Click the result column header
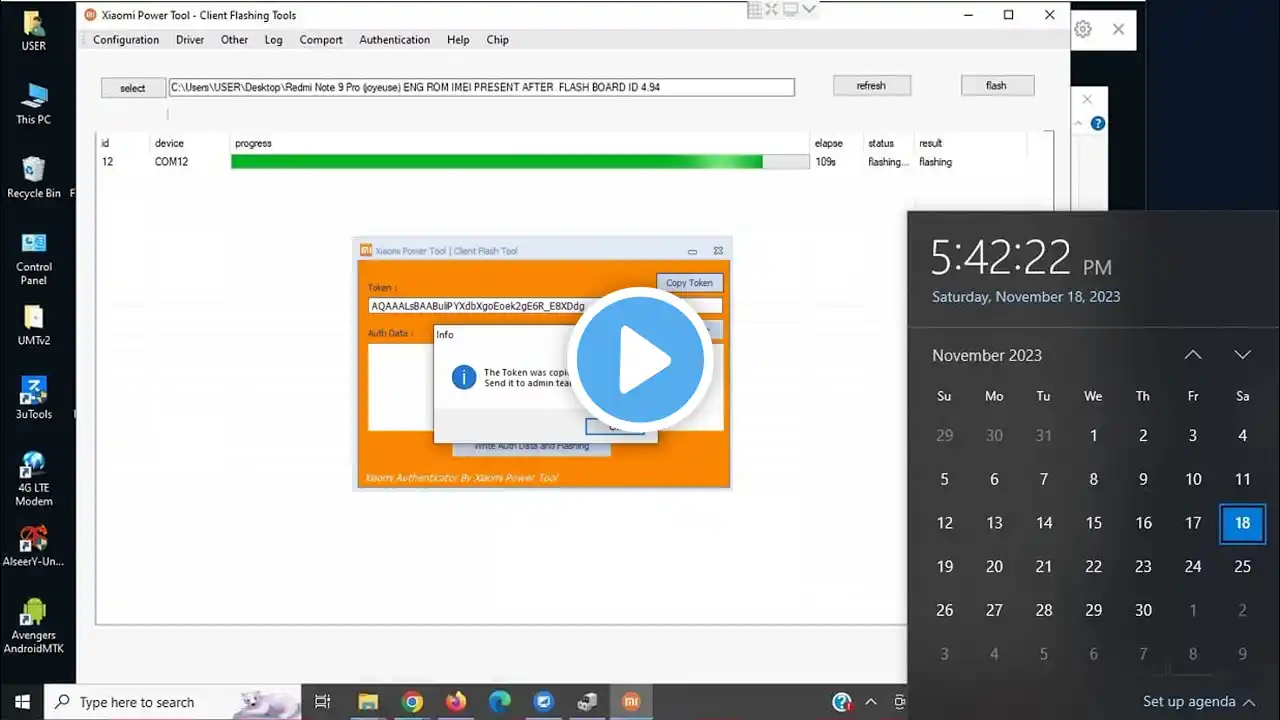 (x=931, y=143)
